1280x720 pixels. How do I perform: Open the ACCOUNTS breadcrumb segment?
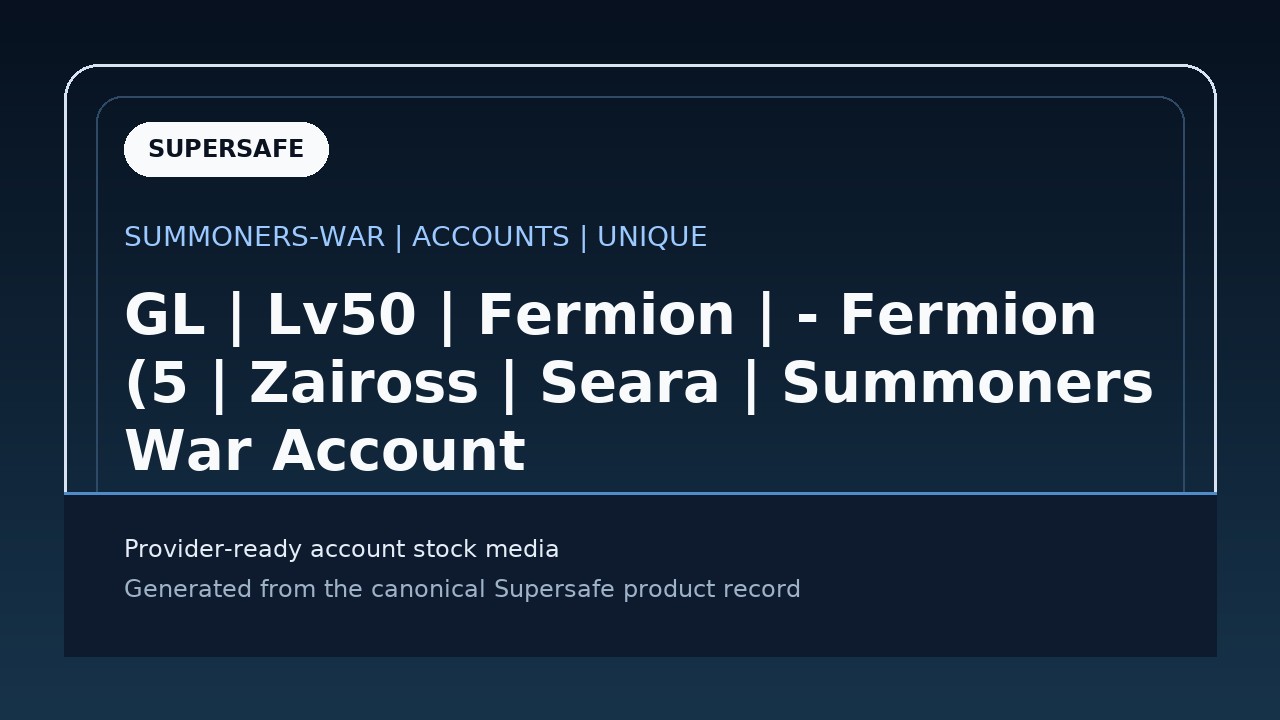[491, 237]
